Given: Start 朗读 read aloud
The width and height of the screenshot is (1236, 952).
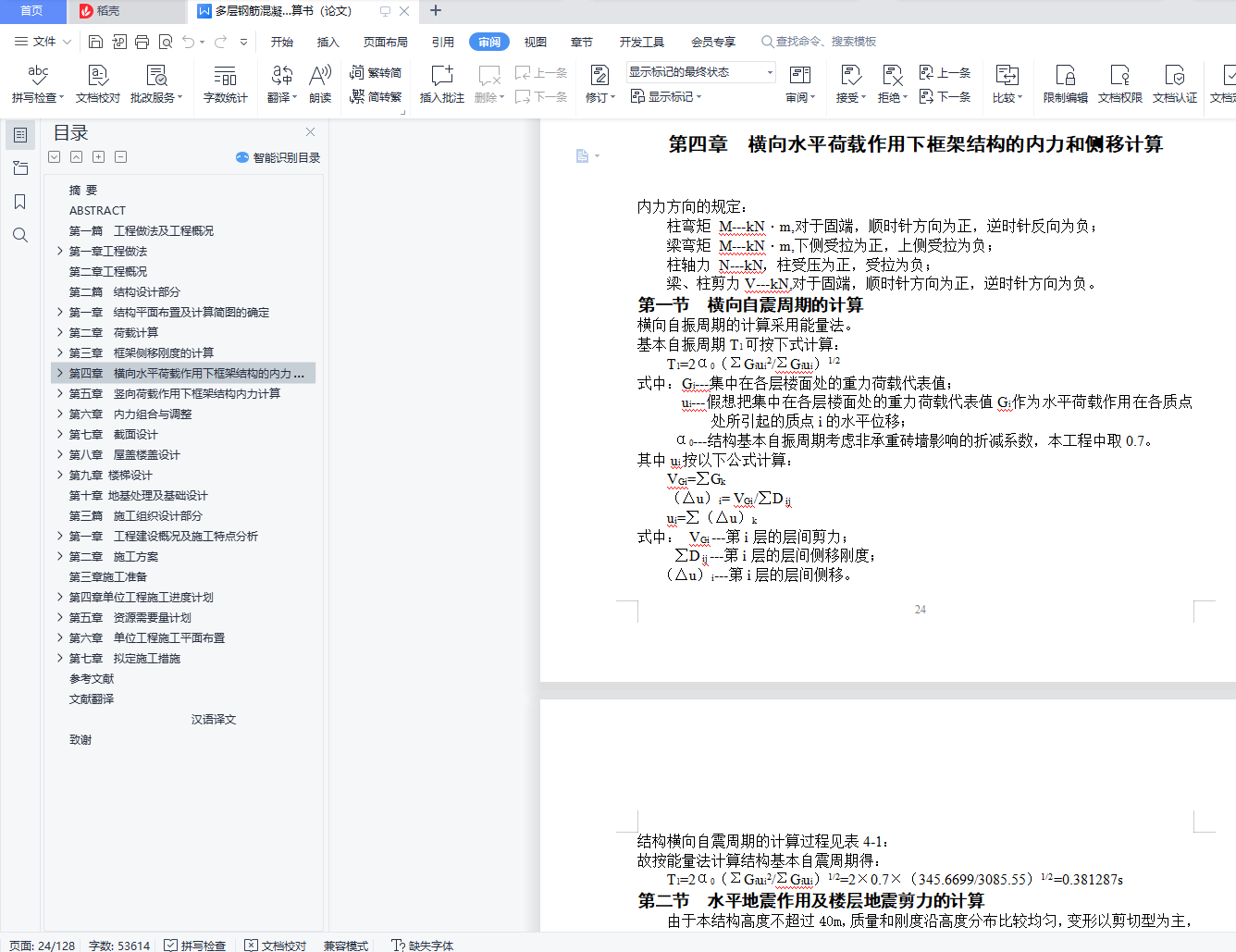Looking at the screenshot, I should [320, 83].
